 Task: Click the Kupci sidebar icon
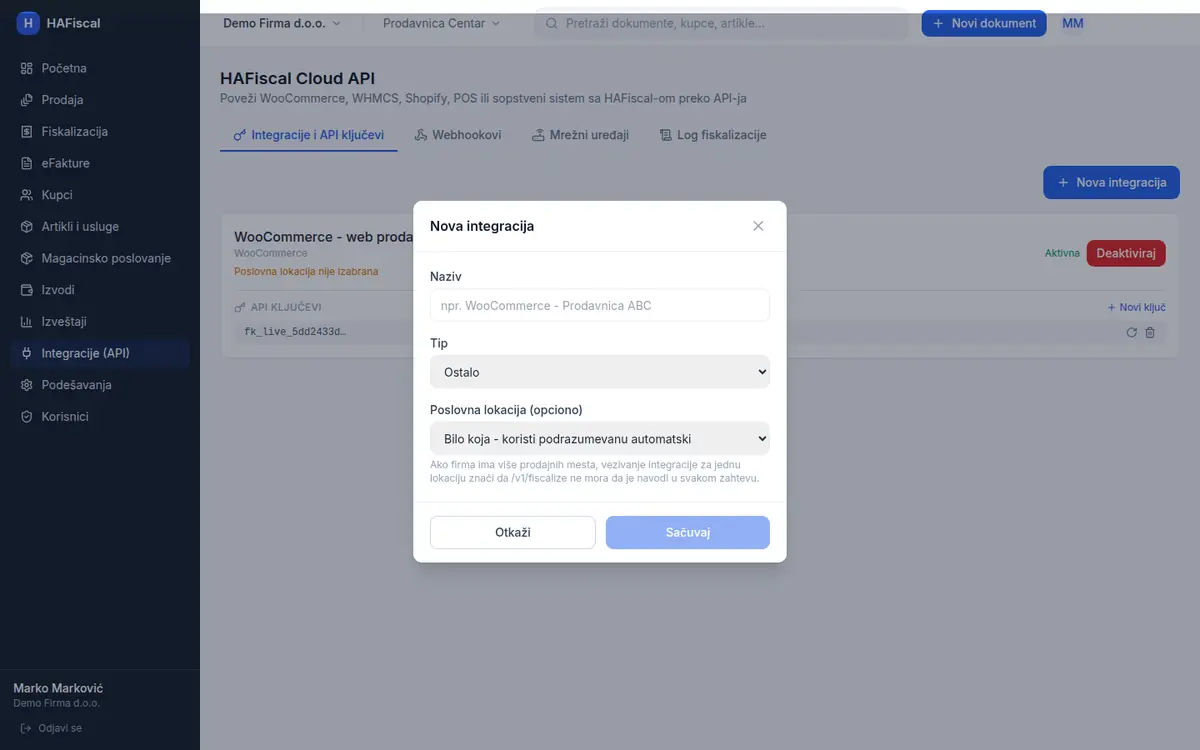click(27, 195)
